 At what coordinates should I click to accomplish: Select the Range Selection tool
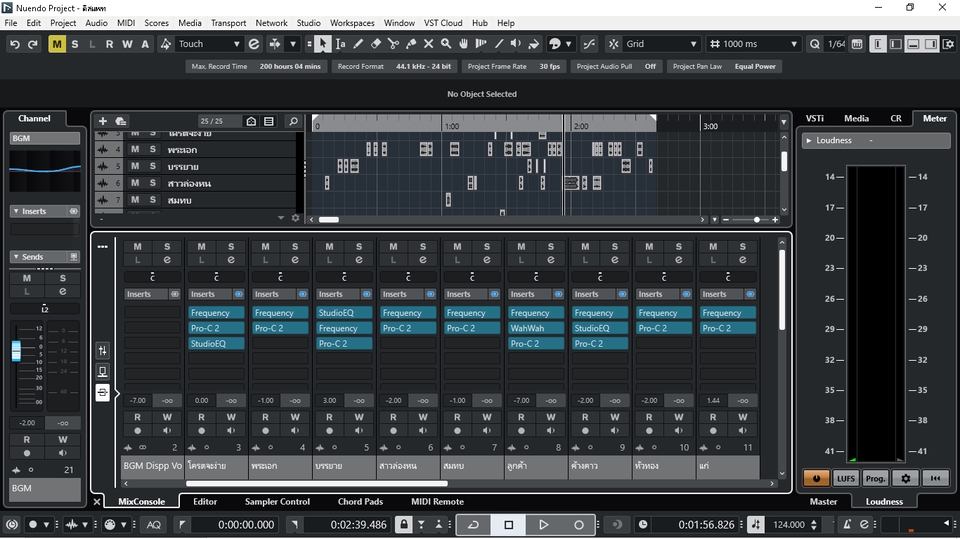340,44
